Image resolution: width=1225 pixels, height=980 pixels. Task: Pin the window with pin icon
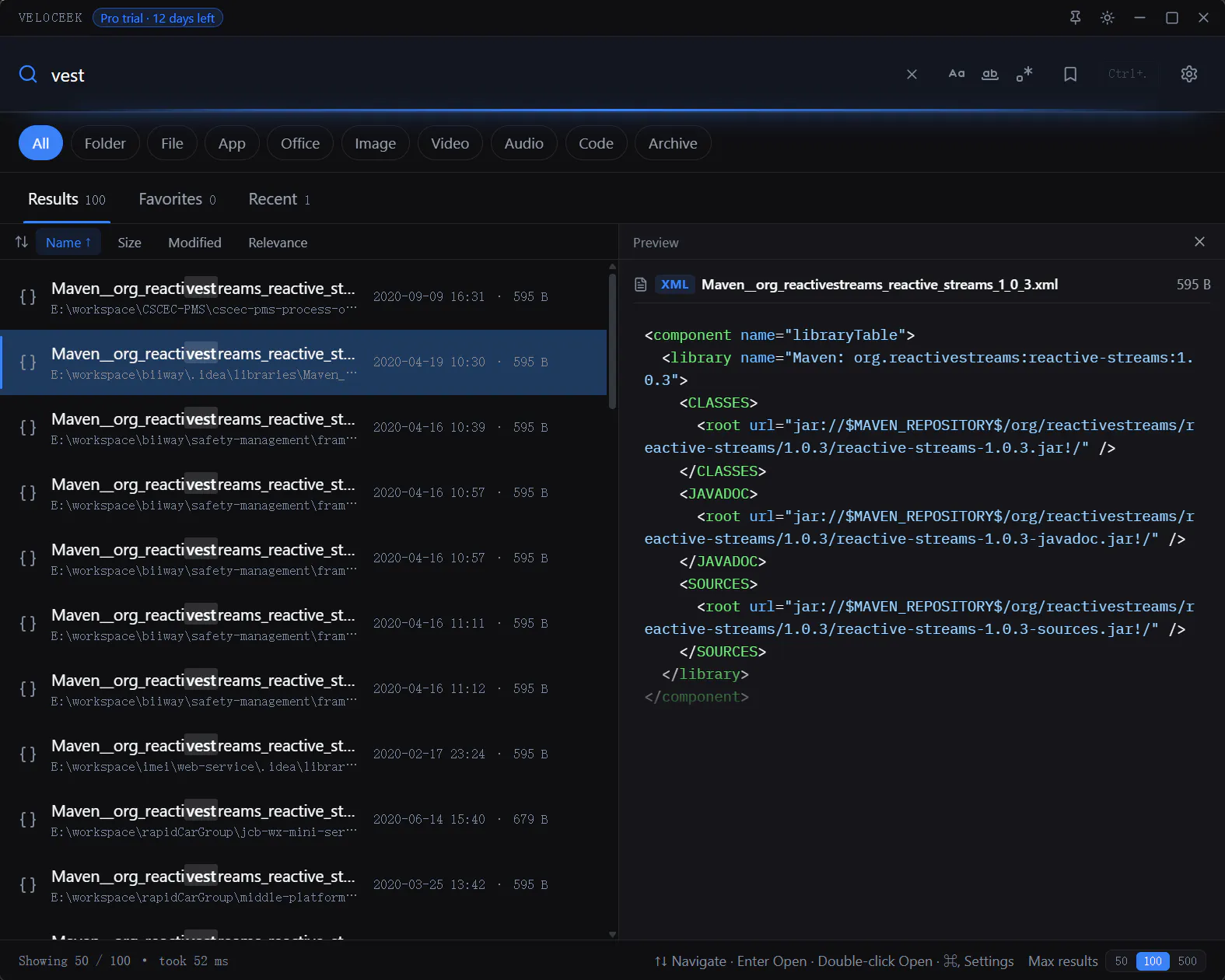(1076, 17)
